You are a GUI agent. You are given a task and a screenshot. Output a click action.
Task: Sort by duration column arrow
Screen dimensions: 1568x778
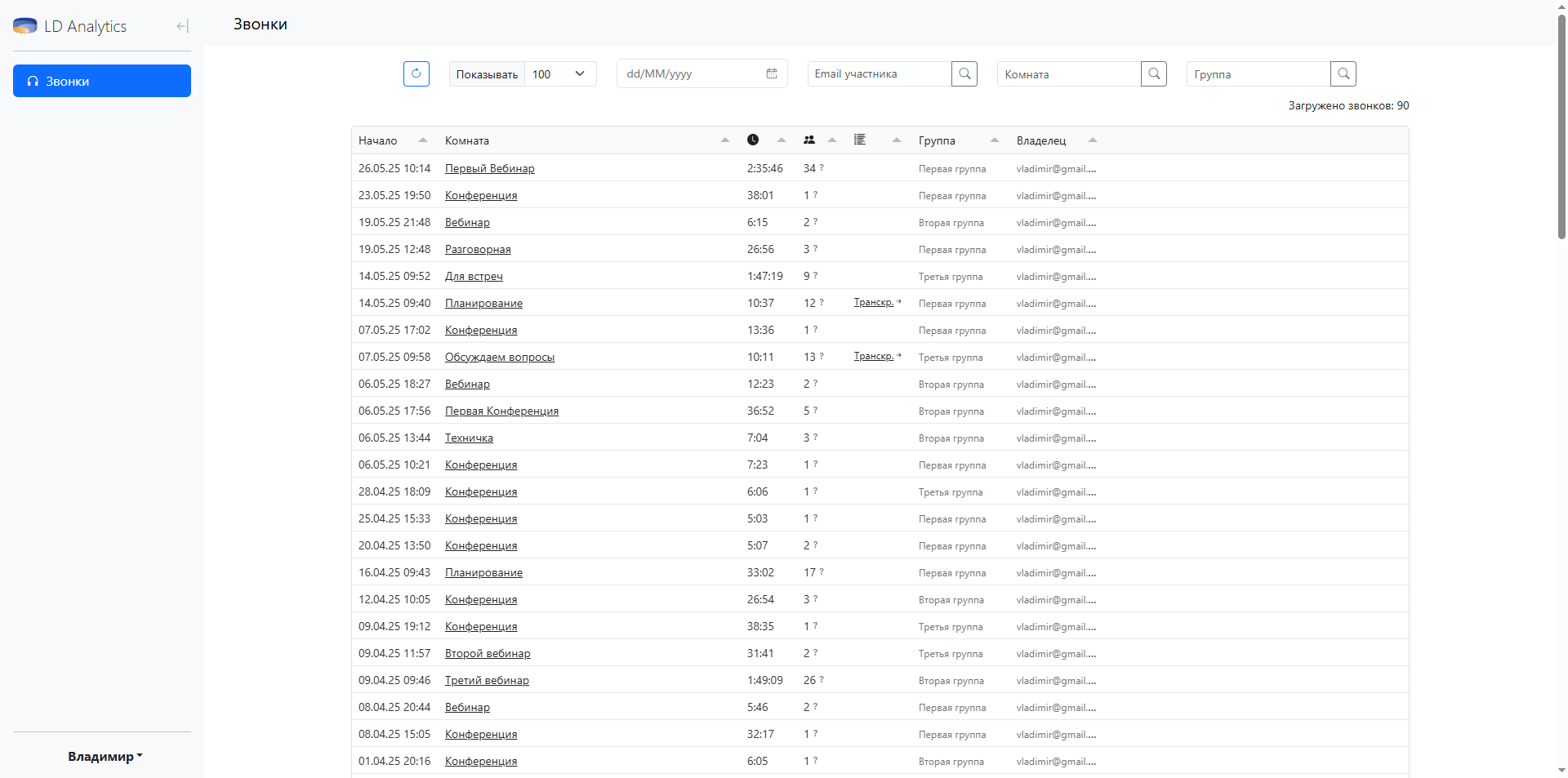782,140
